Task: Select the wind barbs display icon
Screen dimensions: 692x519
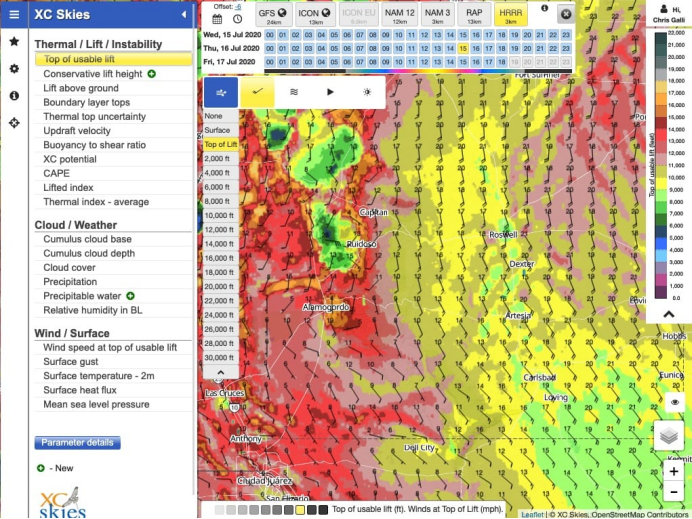Action: tap(221, 92)
